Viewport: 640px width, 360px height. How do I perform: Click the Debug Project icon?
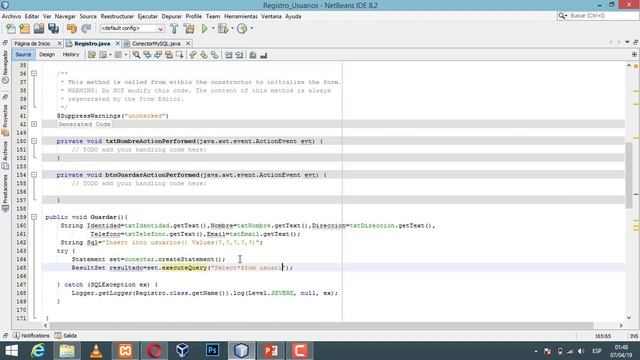point(223,29)
